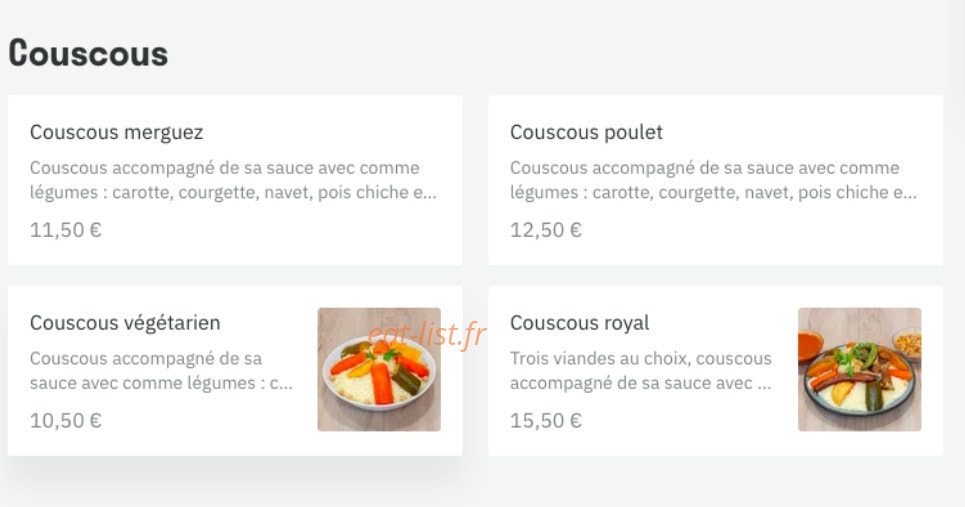The height and width of the screenshot is (507, 965).
Task: Click the Trois viandes au choix description
Action: 641,371
